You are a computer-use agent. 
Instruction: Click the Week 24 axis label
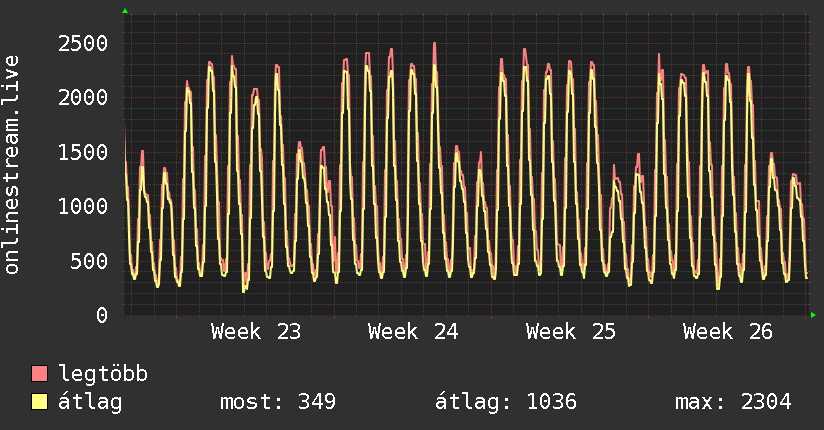413,332
